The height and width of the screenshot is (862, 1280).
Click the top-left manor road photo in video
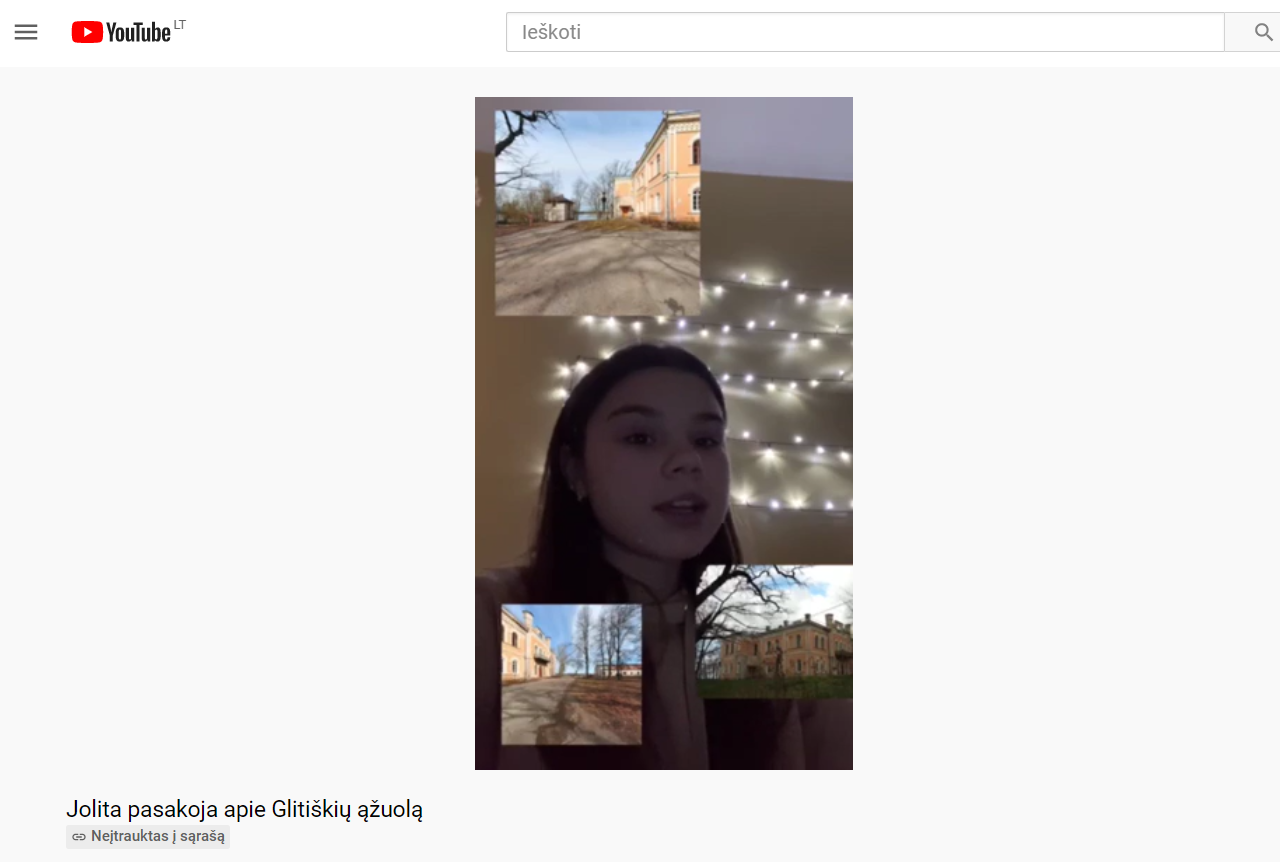coord(597,213)
